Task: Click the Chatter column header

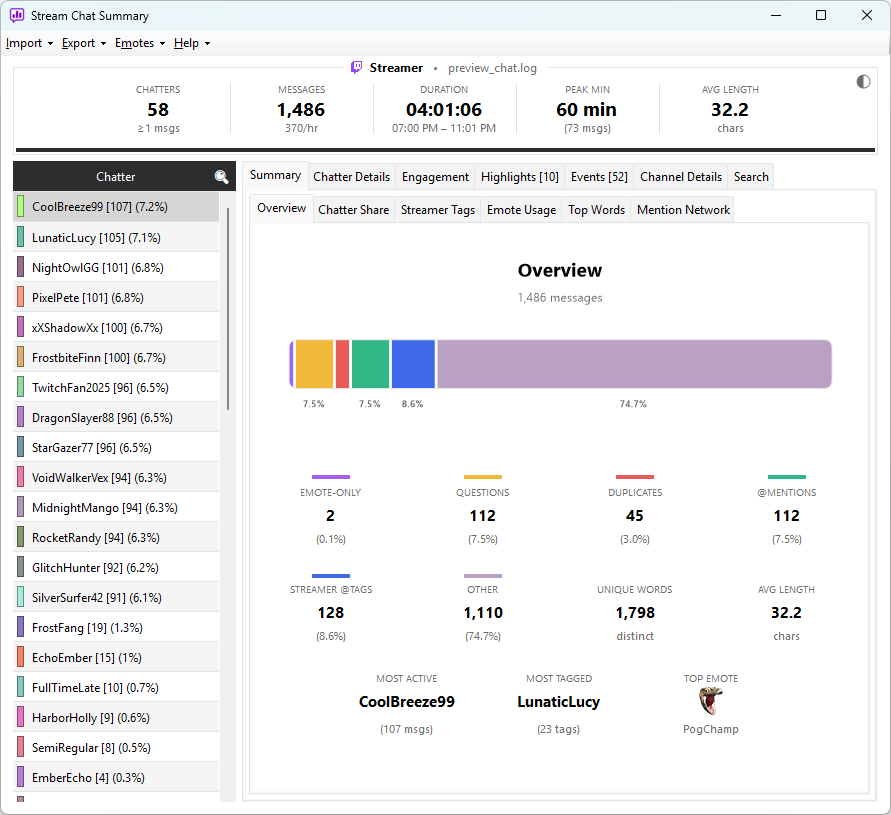Action: [116, 177]
